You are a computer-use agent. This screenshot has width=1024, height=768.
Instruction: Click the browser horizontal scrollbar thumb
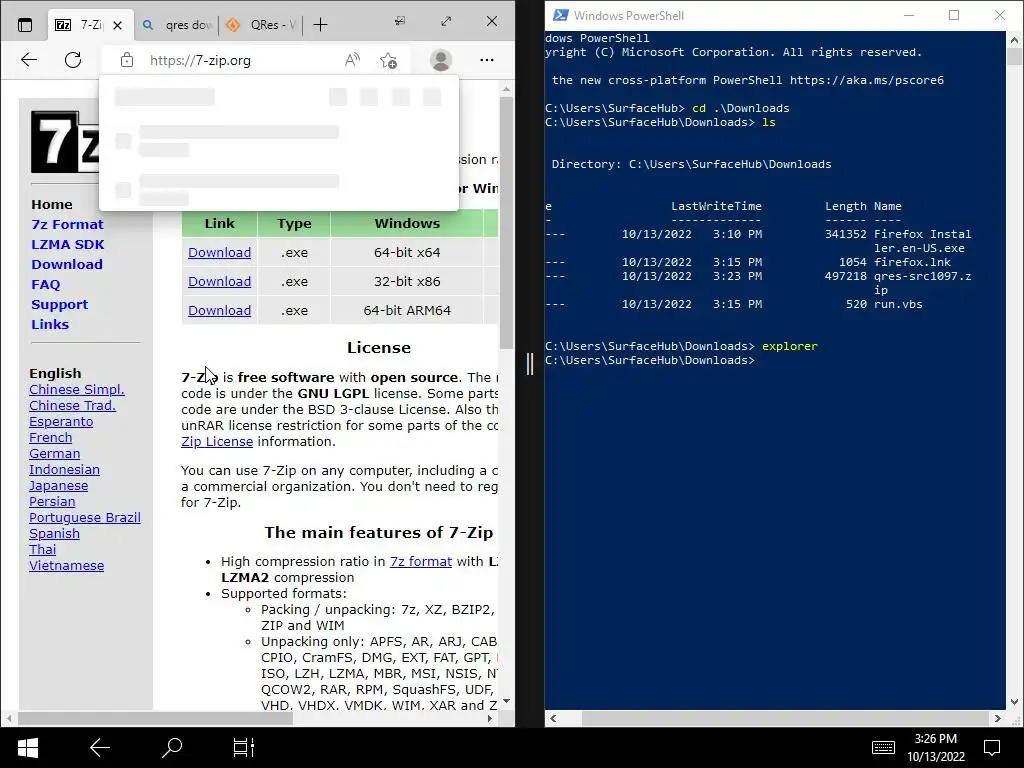pyautogui.click(x=155, y=718)
